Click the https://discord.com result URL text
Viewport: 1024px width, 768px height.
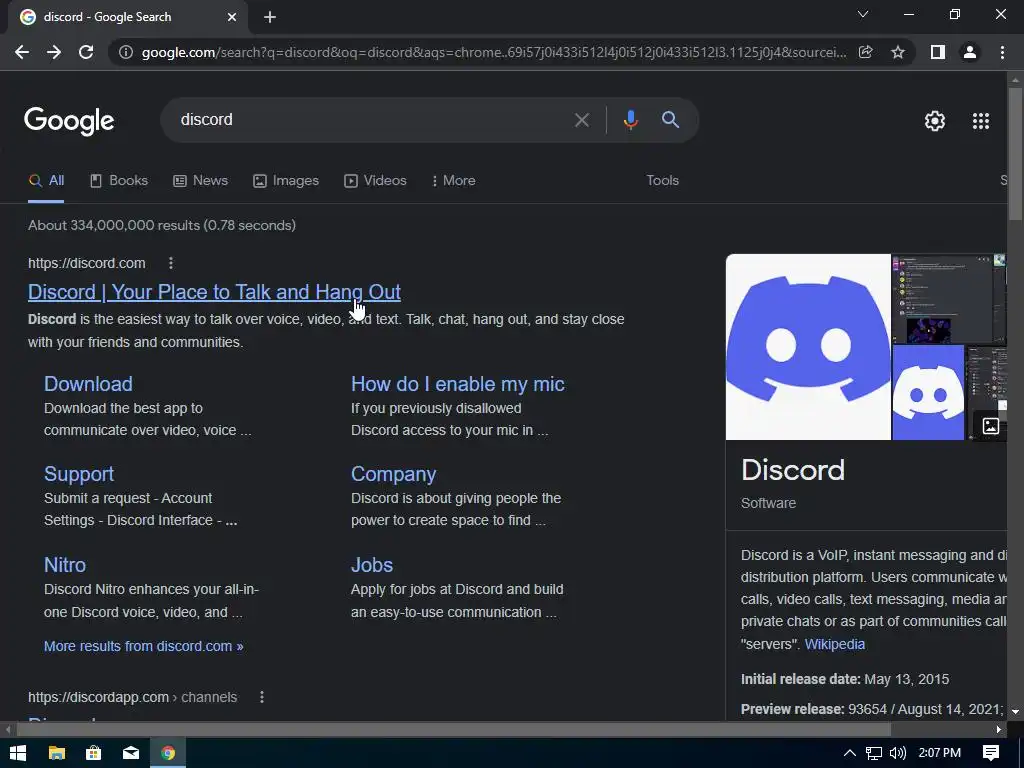[87, 263]
